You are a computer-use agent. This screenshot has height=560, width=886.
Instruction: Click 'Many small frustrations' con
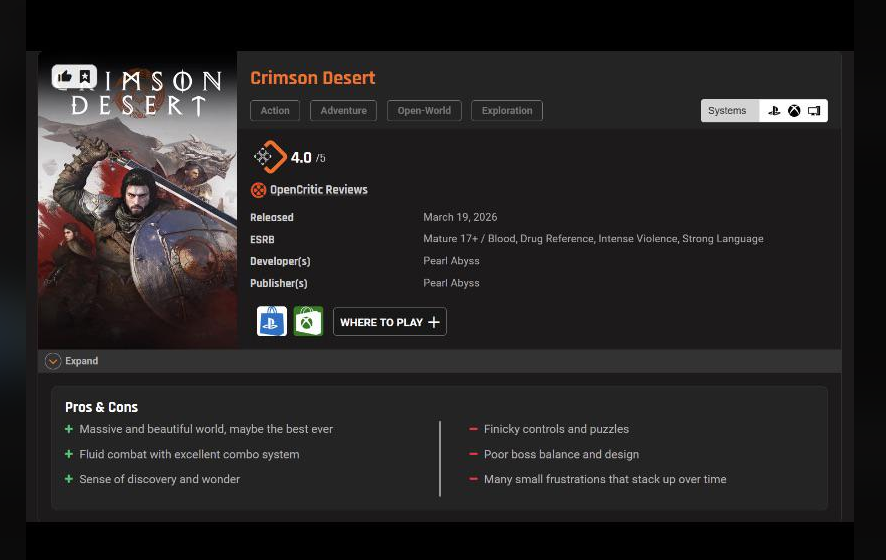[x=605, y=479]
